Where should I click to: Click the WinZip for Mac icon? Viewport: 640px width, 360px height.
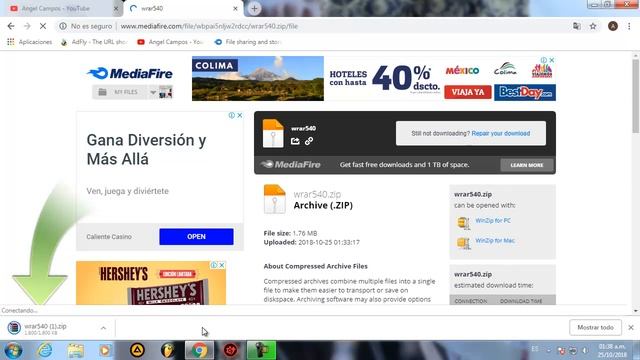(x=463, y=243)
